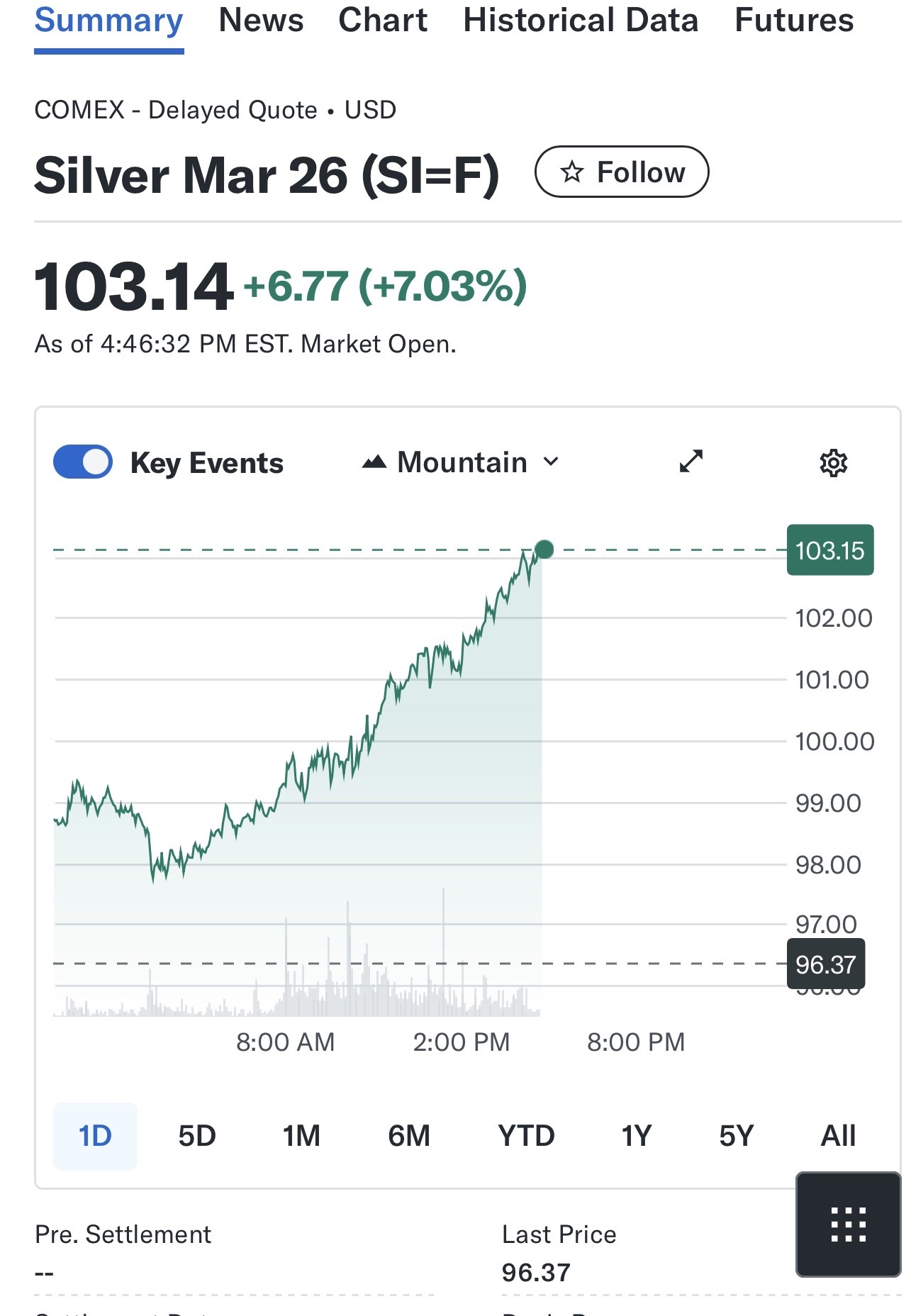Viewport: 911px width, 1316px height.
Task: Select the Summary tab
Action: point(108,21)
